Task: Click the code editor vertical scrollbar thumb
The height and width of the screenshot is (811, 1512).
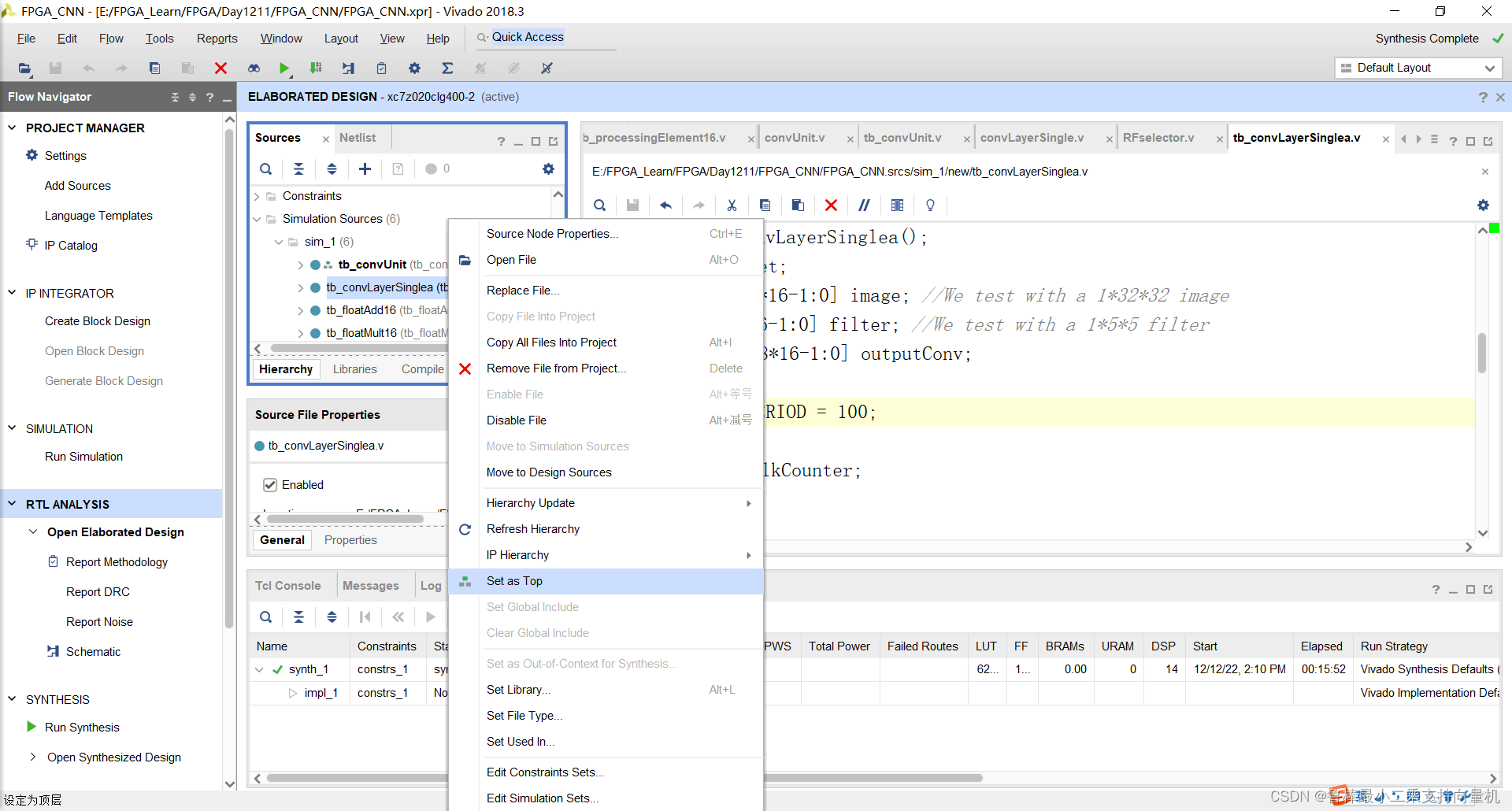Action: [1482, 353]
